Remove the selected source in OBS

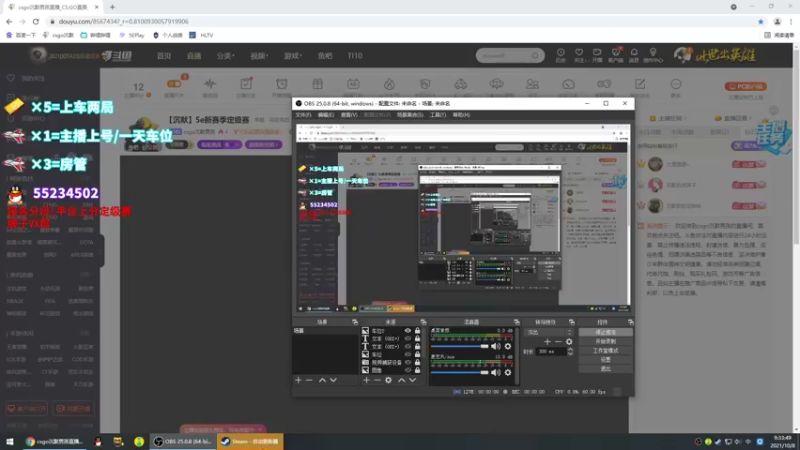377,380
